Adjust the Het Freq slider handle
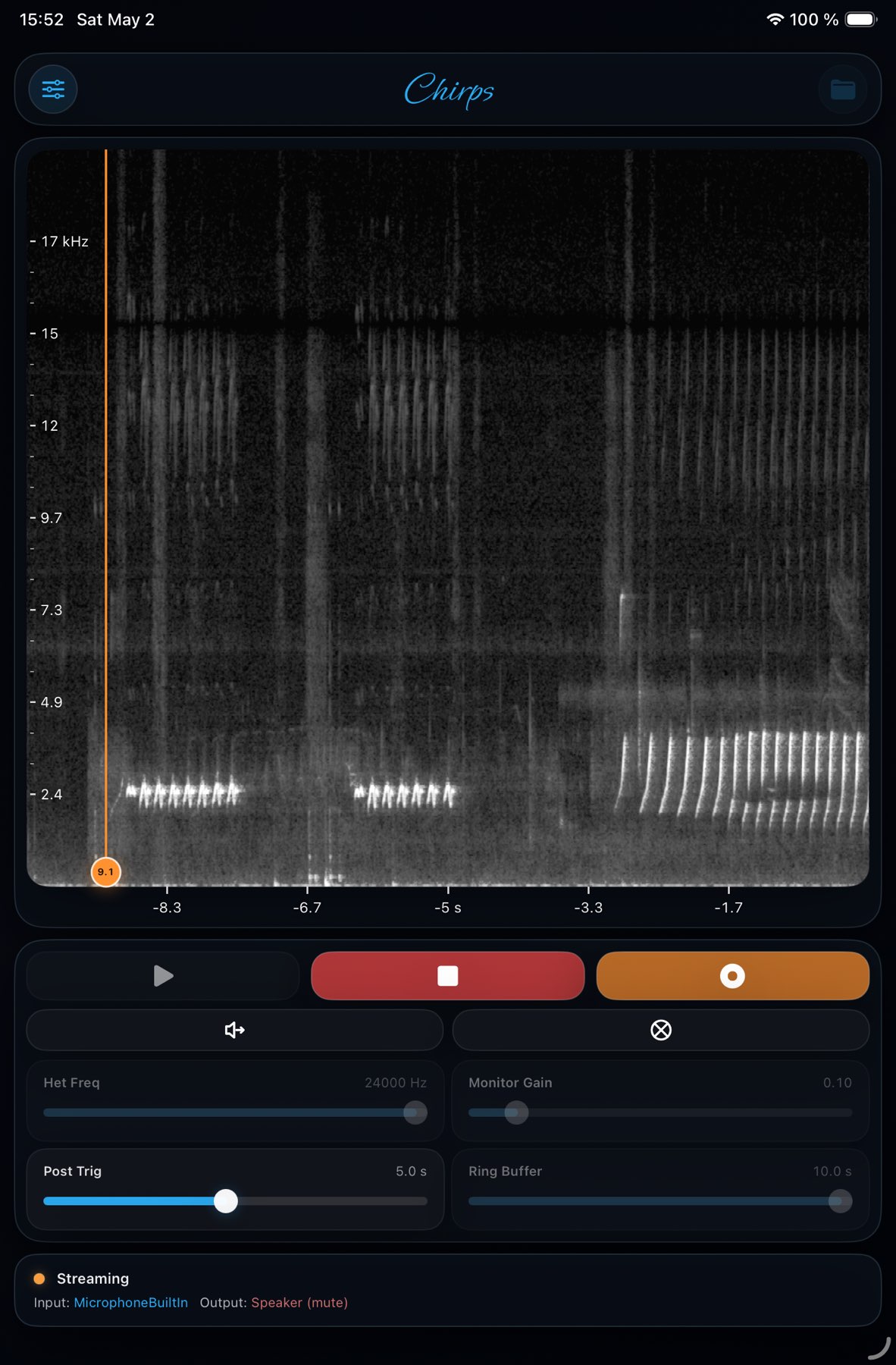This screenshot has width=896, height=1365. 415,1112
